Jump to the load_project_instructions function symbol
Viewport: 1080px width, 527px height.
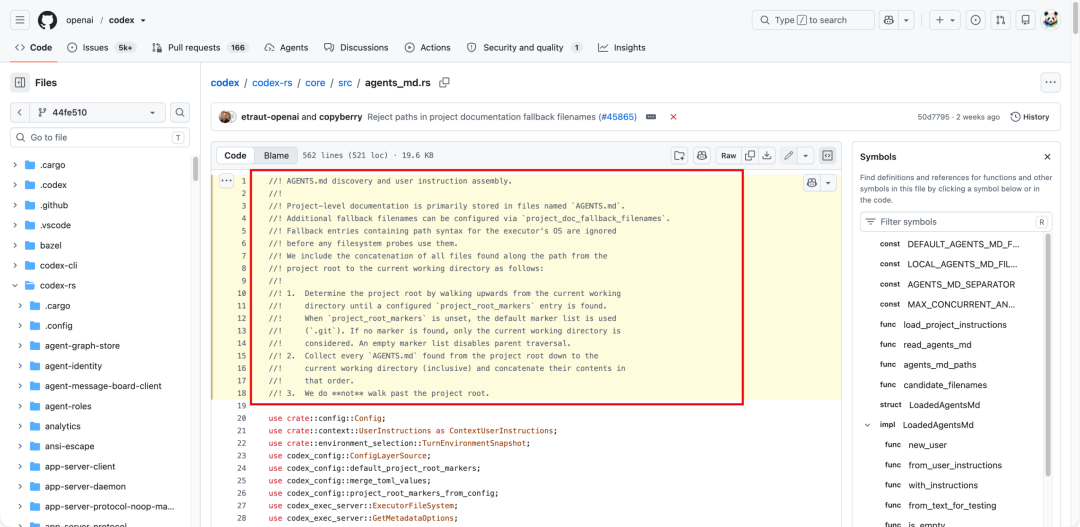(x=955, y=324)
